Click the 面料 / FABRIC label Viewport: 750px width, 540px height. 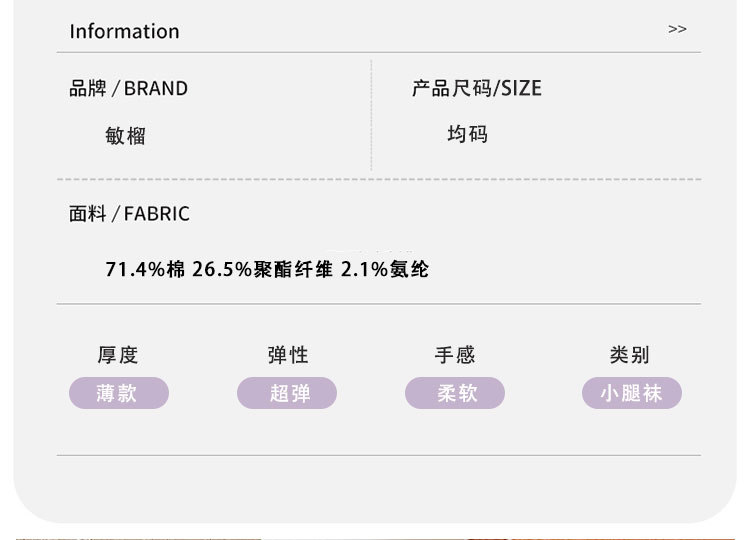tap(129, 213)
